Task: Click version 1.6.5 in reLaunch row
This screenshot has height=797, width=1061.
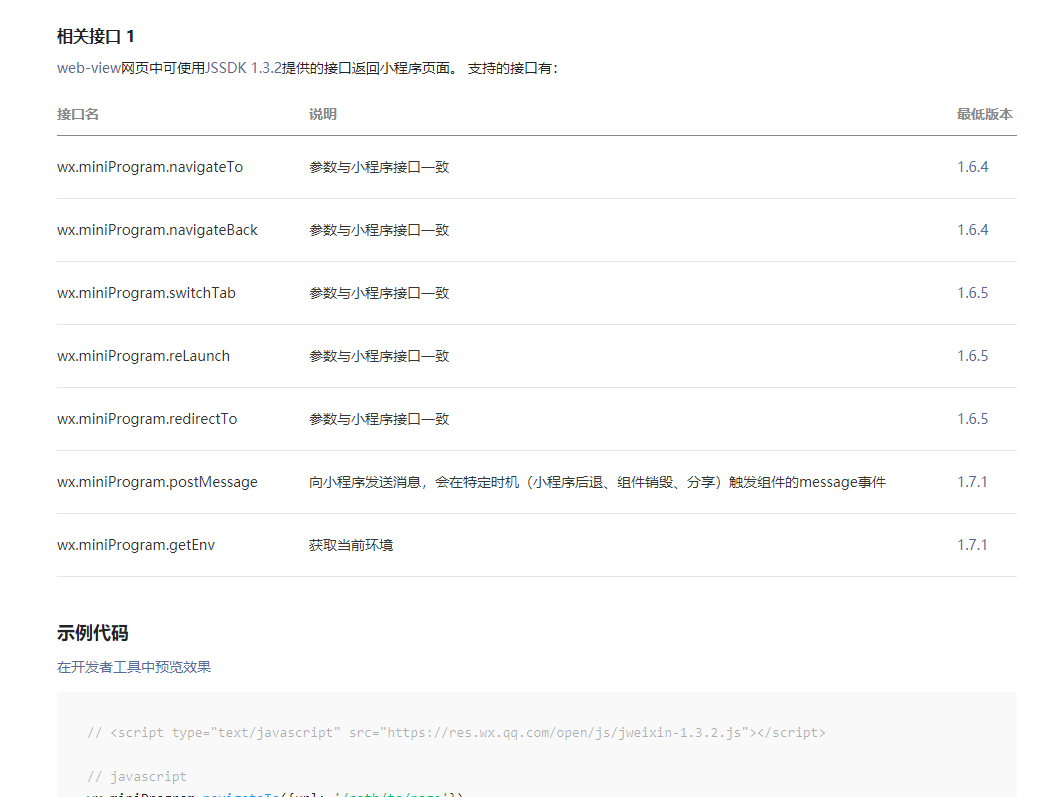Action: click(972, 356)
